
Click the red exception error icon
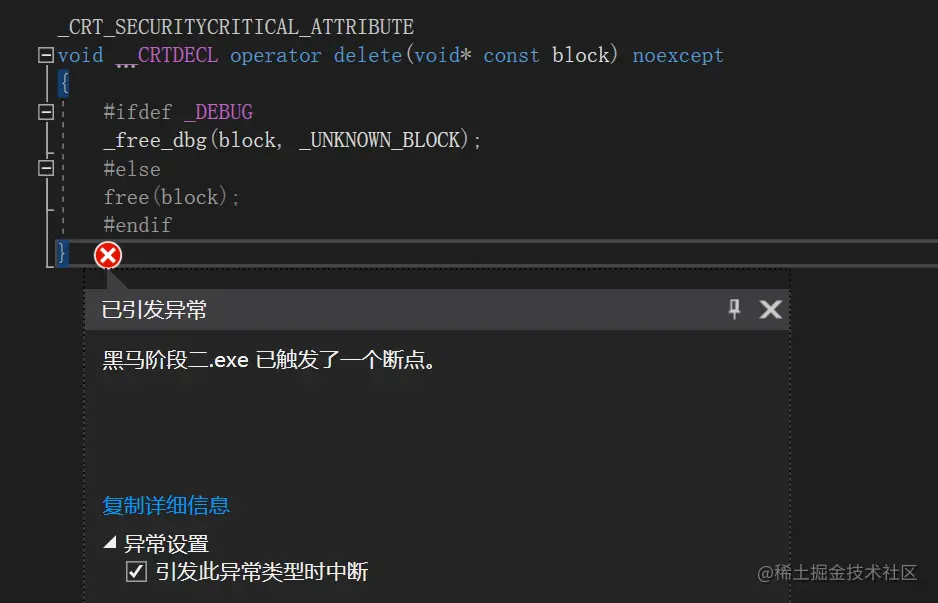click(x=108, y=255)
